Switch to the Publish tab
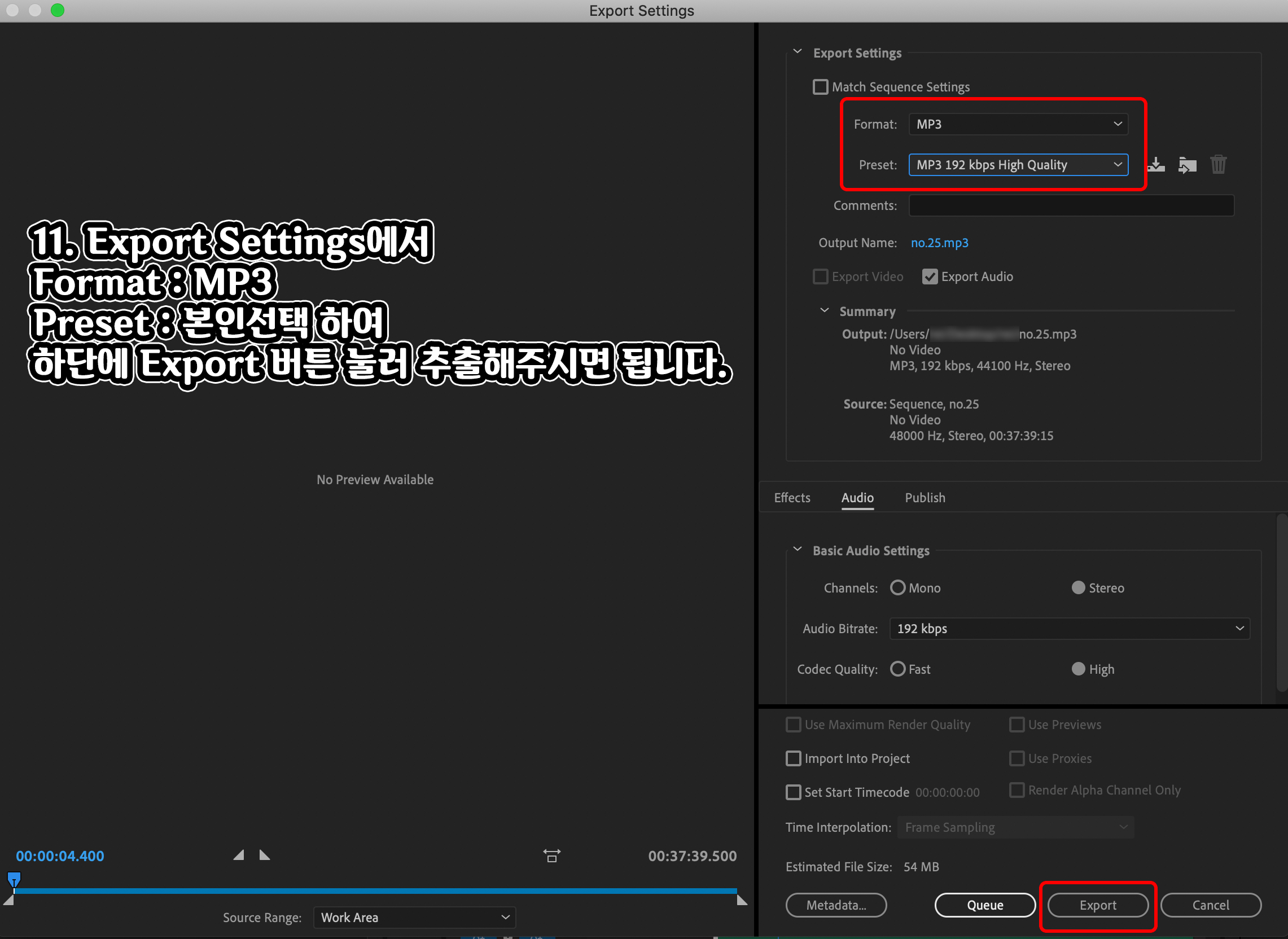The image size is (1288, 939). [925, 497]
